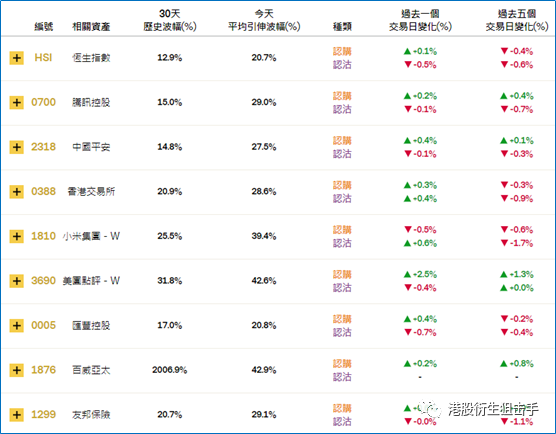Click the 2006.9% historical volatility value

170,370
